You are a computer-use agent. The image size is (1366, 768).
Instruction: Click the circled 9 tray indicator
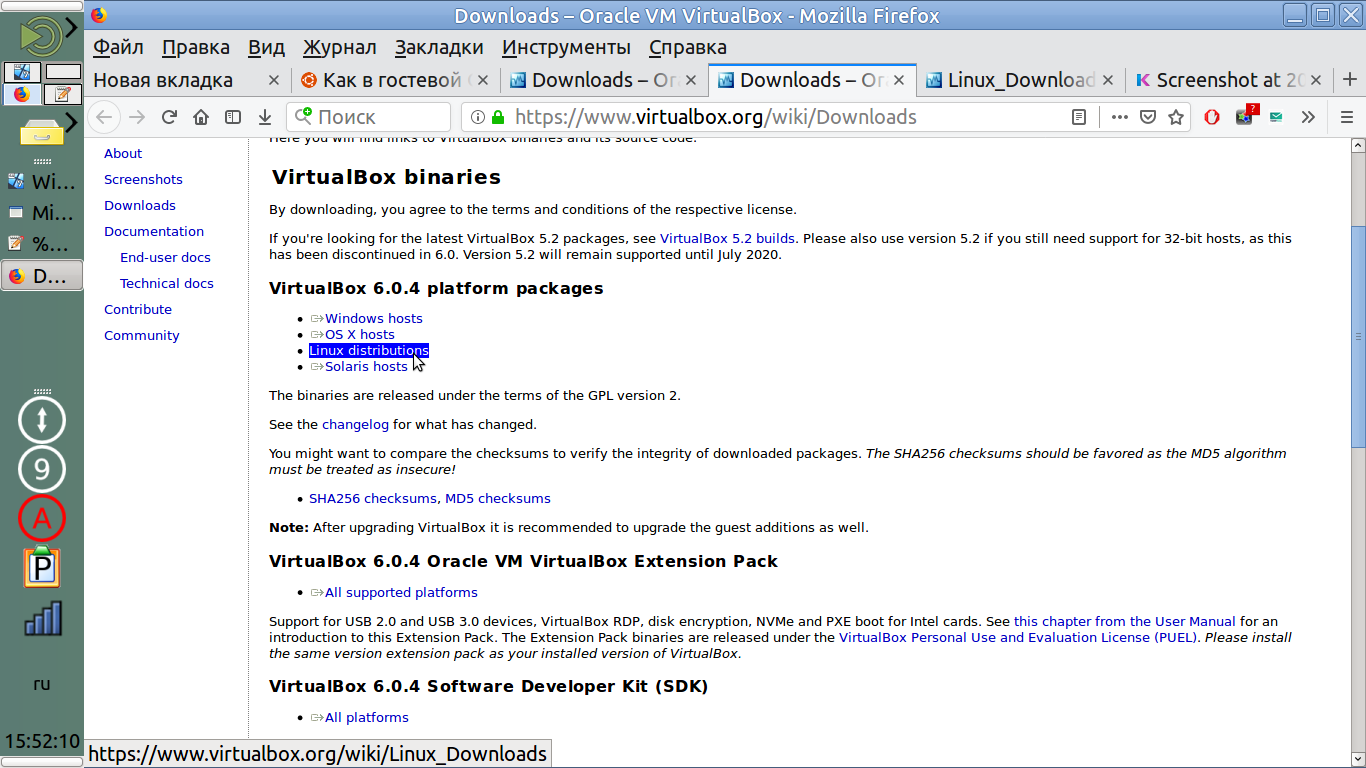point(42,469)
